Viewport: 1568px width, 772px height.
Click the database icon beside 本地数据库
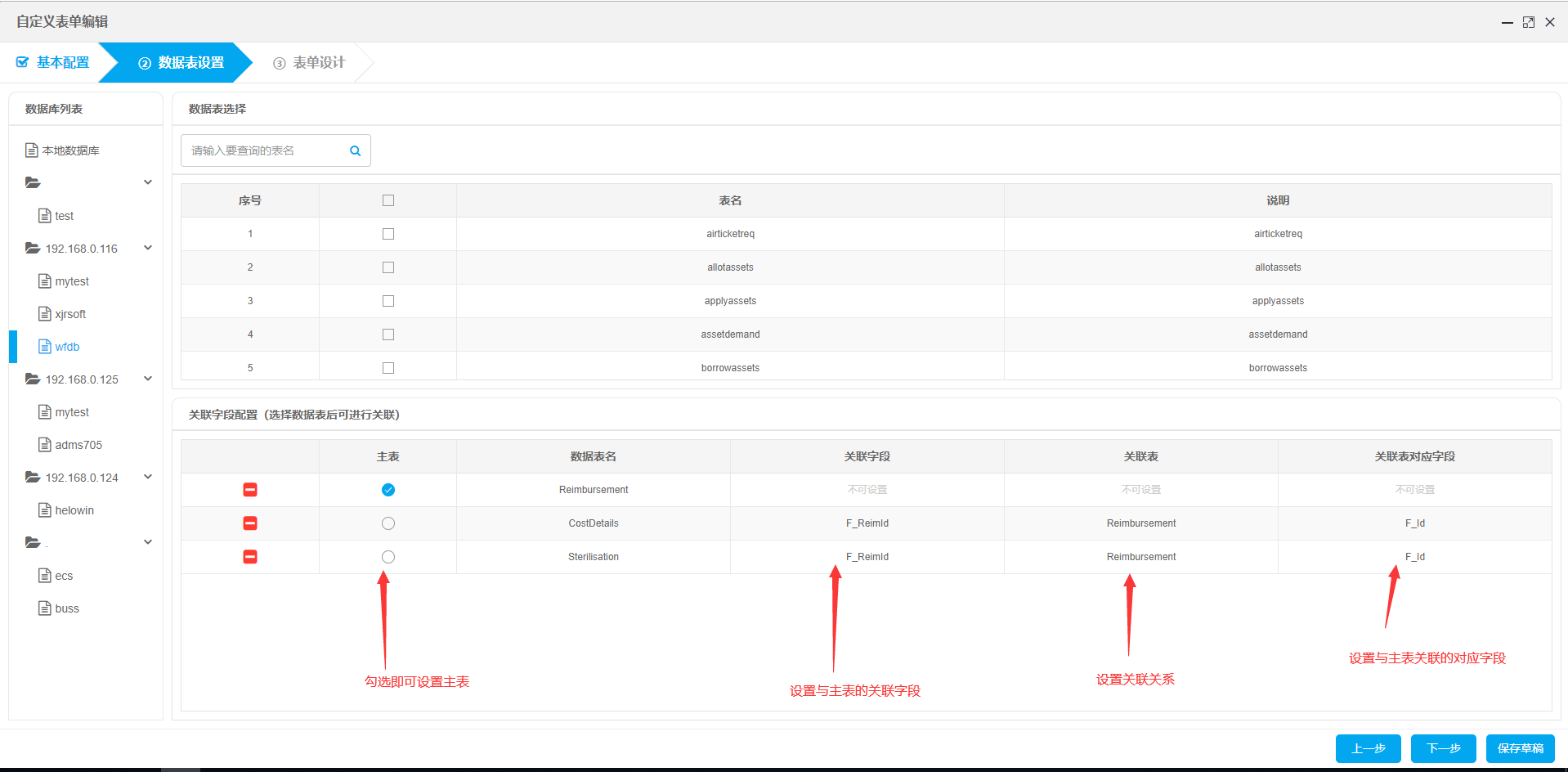click(32, 150)
